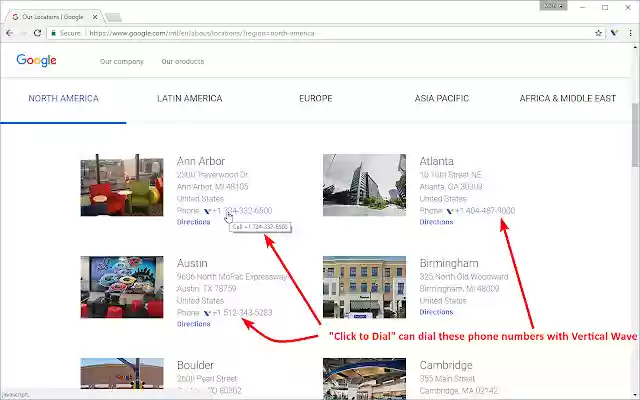
Task: Click the Ann Arbor office photo
Action: point(122,185)
